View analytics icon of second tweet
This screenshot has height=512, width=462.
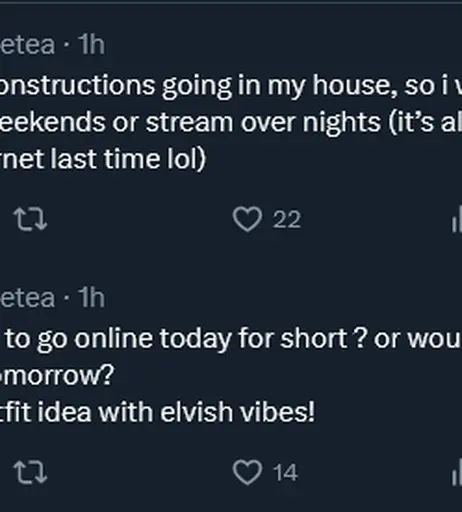click(457, 472)
